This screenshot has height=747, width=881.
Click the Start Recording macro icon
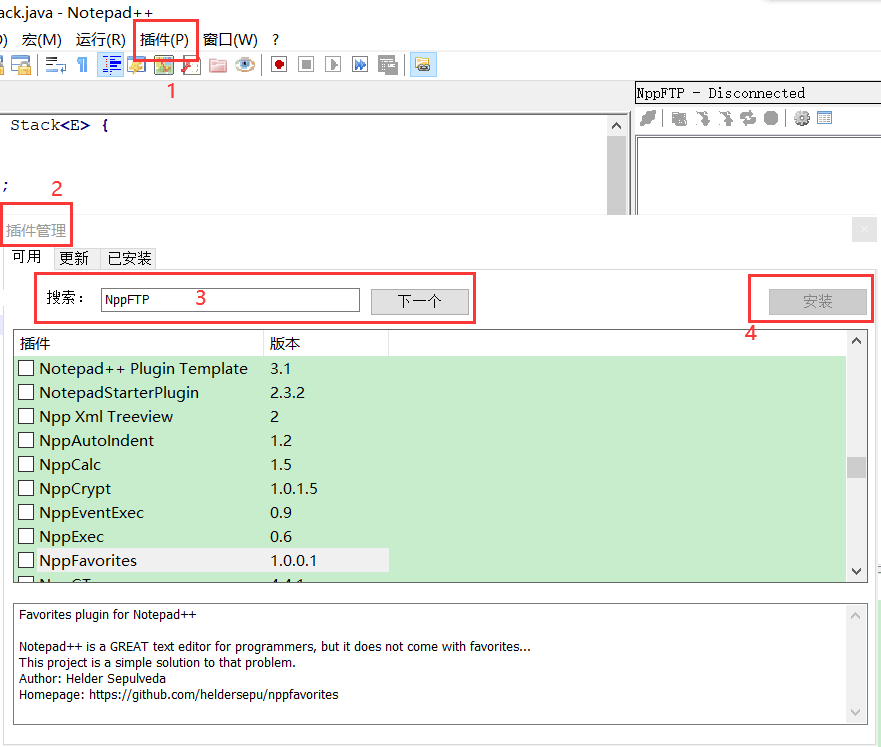[279, 65]
